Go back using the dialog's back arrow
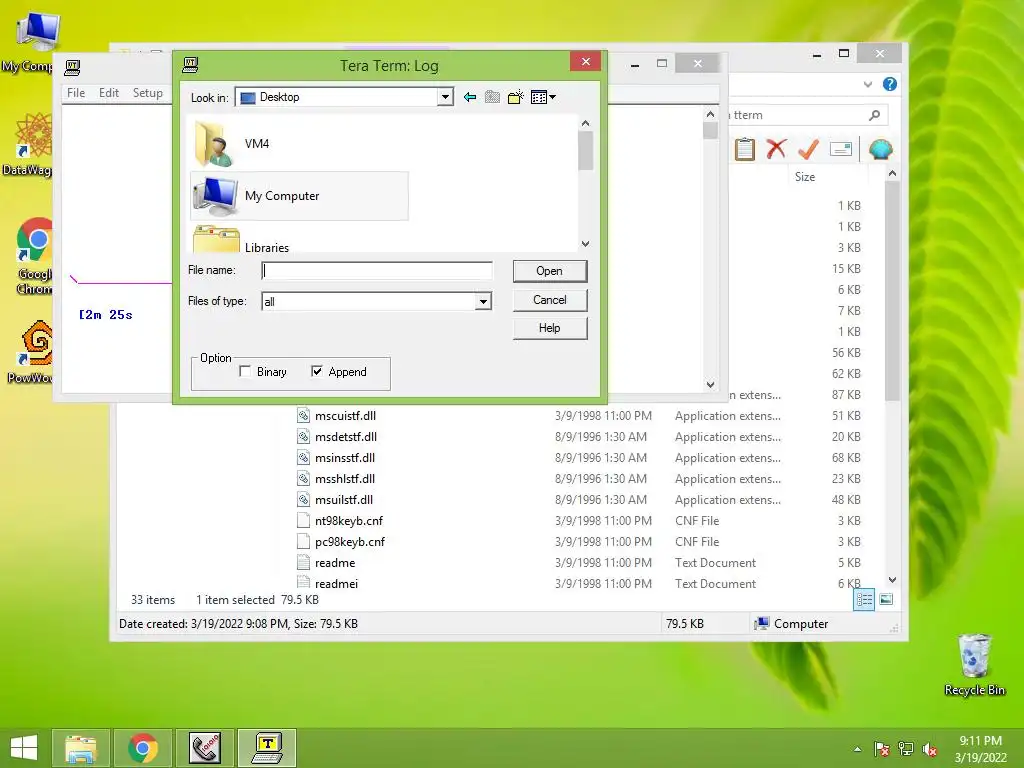Image resolution: width=1024 pixels, height=768 pixels. click(470, 97)
